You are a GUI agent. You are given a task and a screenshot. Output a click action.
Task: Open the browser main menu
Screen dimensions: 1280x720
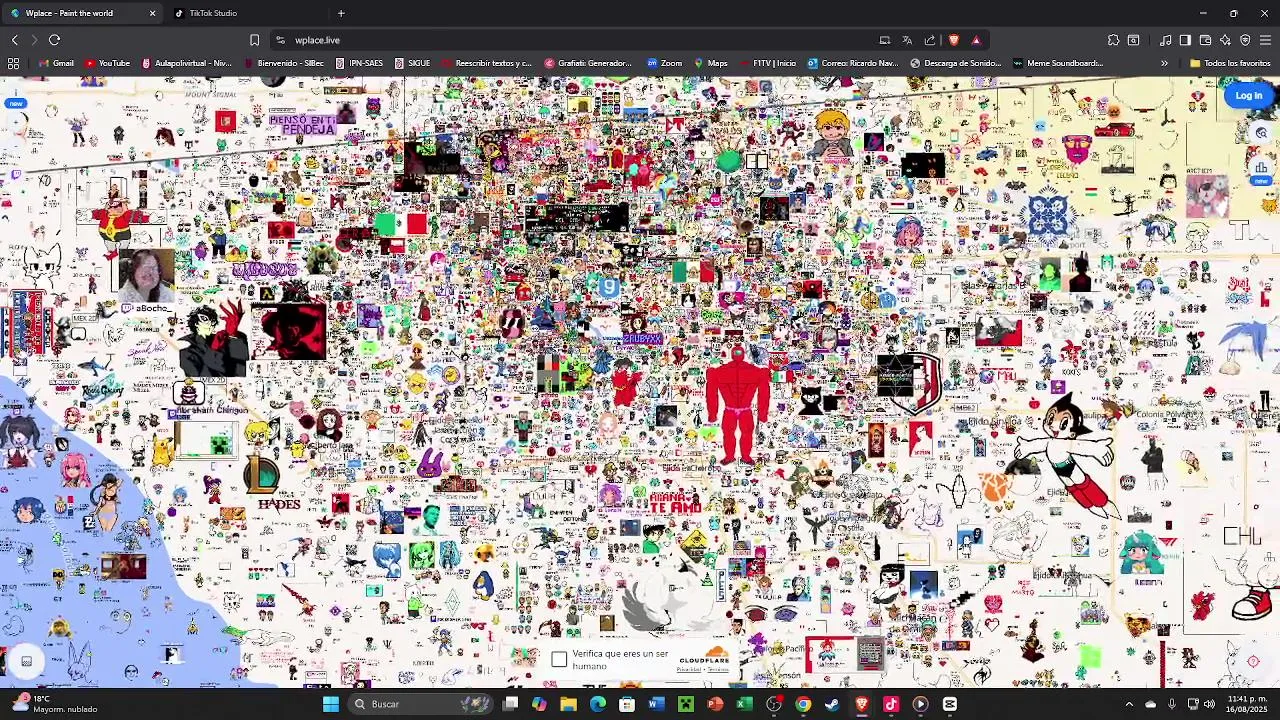(1265, 40)
